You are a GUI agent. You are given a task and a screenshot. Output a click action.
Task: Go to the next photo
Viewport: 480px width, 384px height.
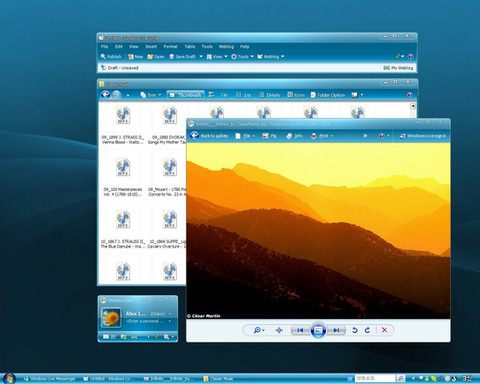[x=336, y=330]
